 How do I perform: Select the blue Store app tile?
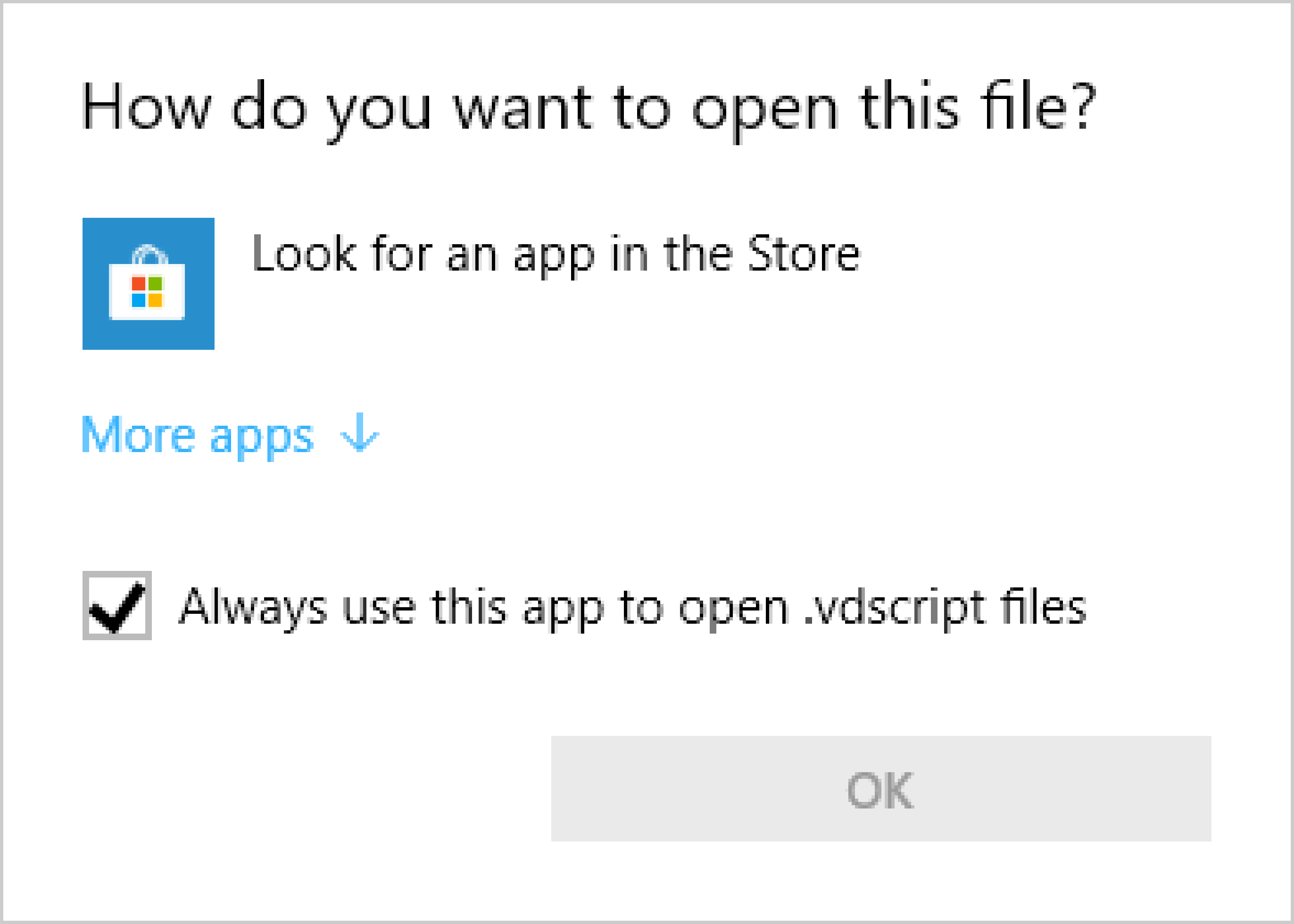pyautogui.click(x=149, y=283)
